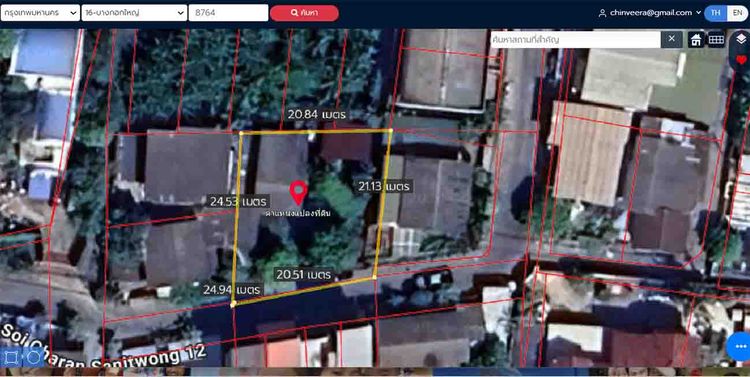750x377 pixels.
Task: Click the user profile icon beside the email
Action: click(603, 13)
